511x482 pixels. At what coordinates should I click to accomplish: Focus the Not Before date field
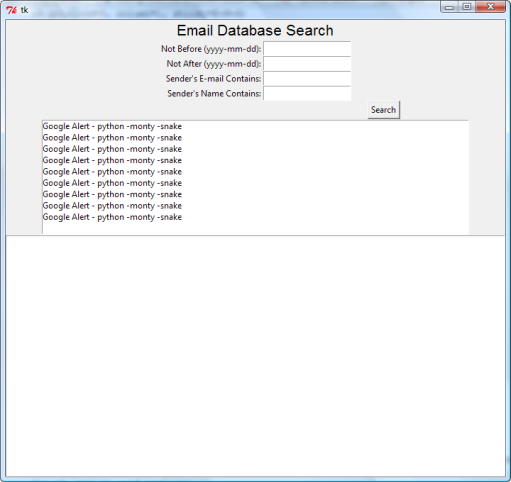307,49
